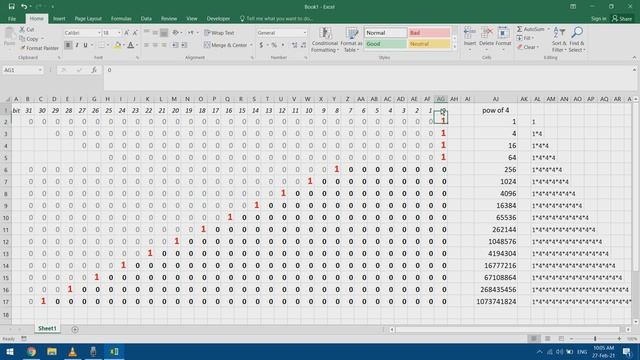Click the Undo arrow icon

24,7
